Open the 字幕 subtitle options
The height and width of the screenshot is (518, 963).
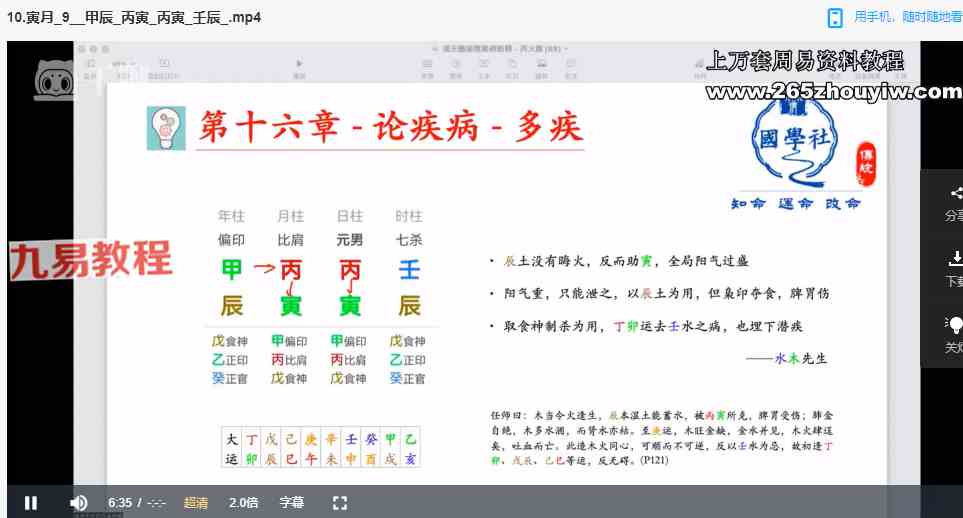[x=291, y=502]
